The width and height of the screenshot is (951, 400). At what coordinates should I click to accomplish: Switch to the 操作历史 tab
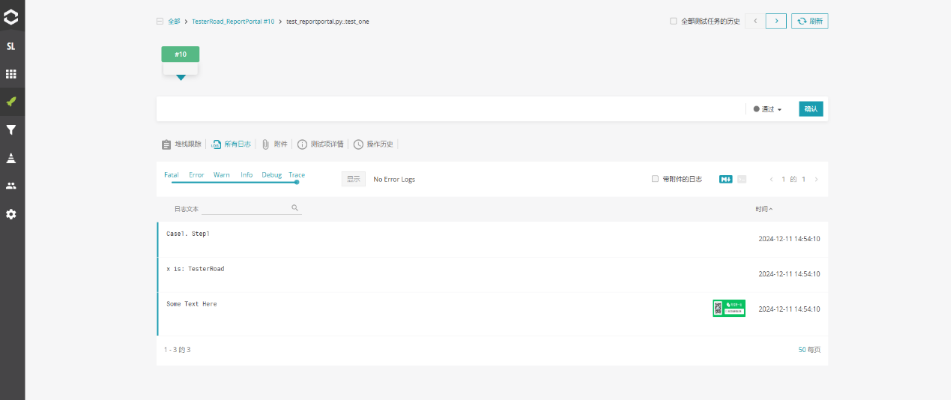tap(374, 144)
